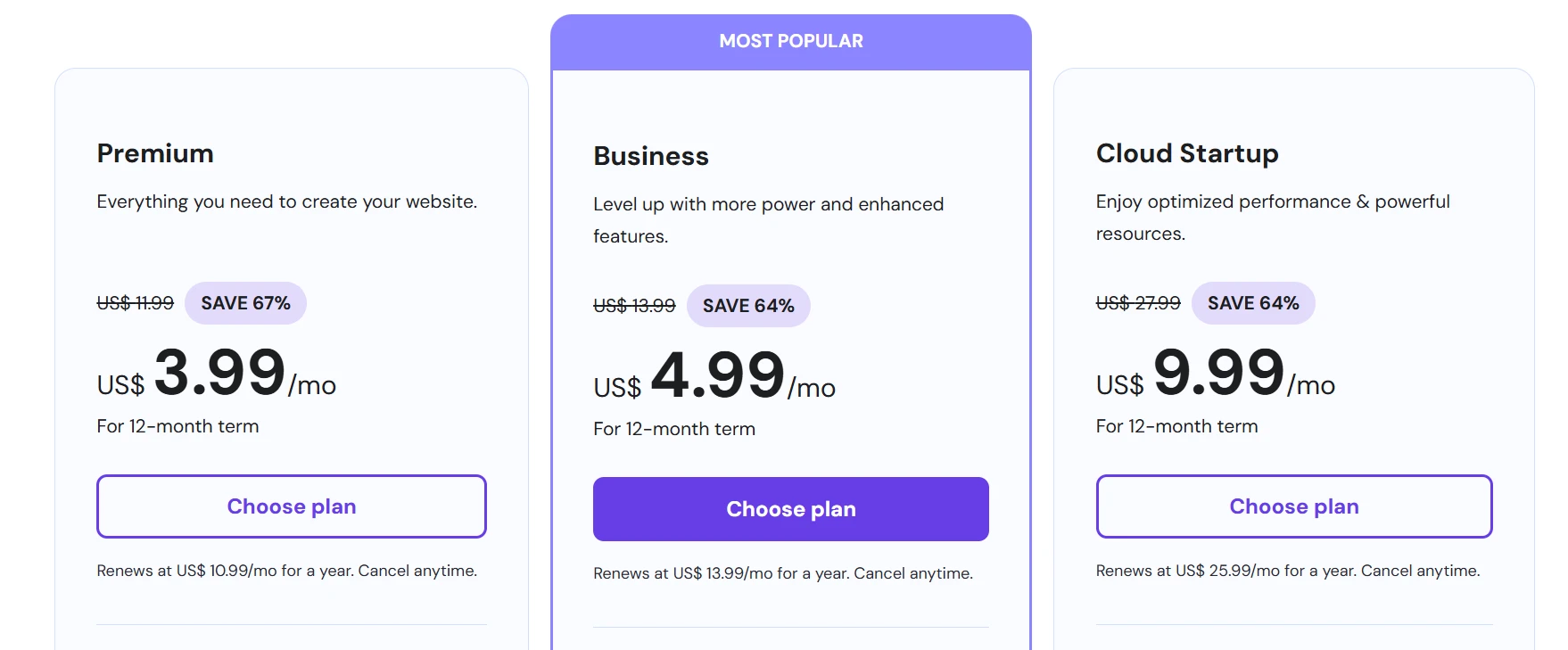1568x650 pixels.
Task: Select Choose plan for Cloud Startup
Action: 1293,506
